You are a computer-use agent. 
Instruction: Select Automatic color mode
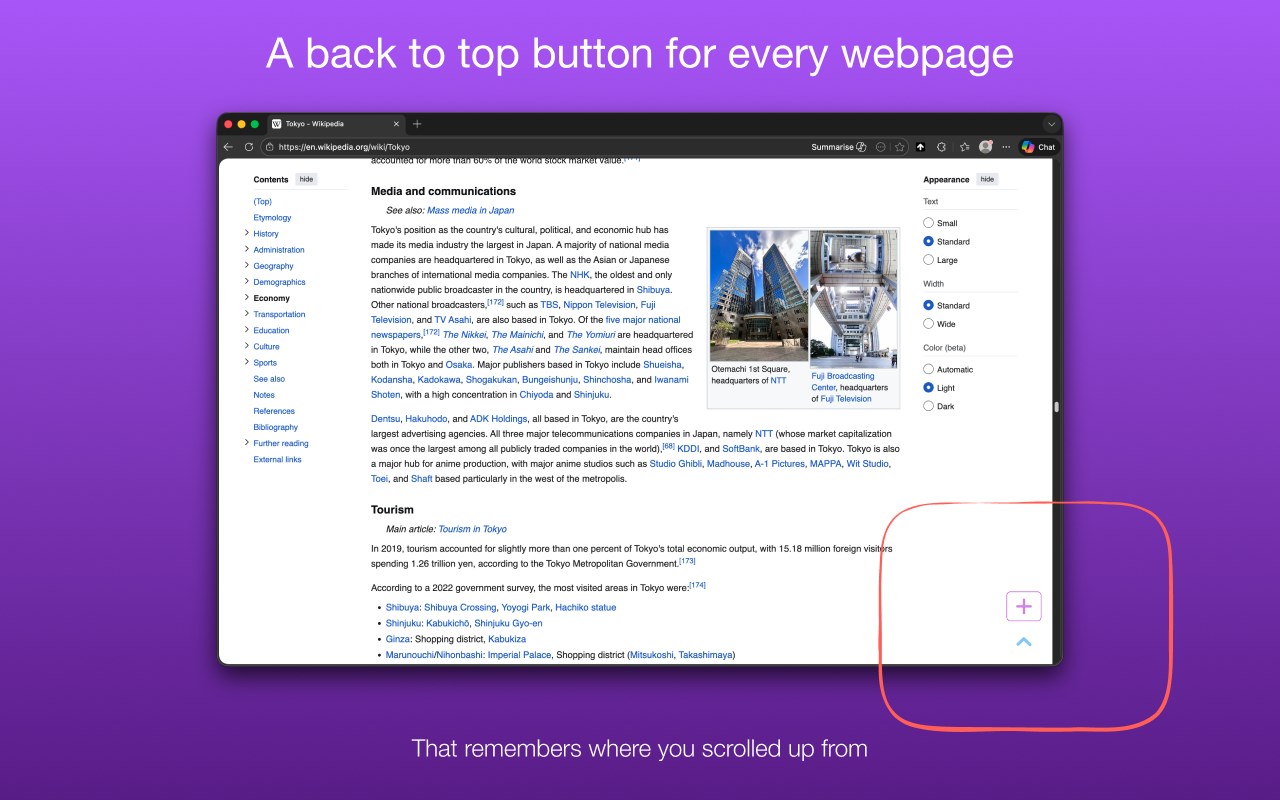click(x=928, y=369)
